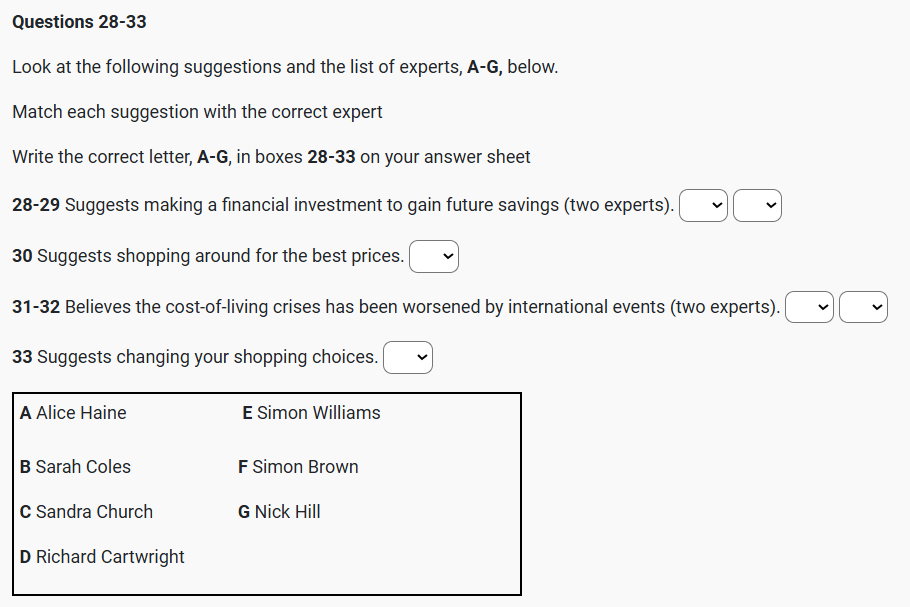This screenshot has width=910, height=607.
Task: Click expert G Nick Hill
Action: [x=279, y=512]
